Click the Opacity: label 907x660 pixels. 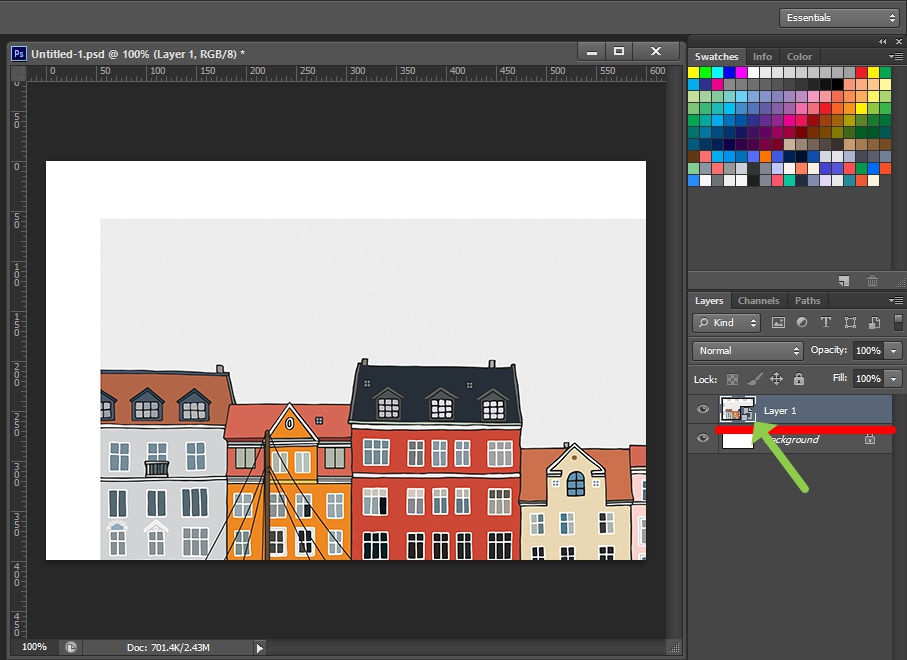[x=828, y=350]
